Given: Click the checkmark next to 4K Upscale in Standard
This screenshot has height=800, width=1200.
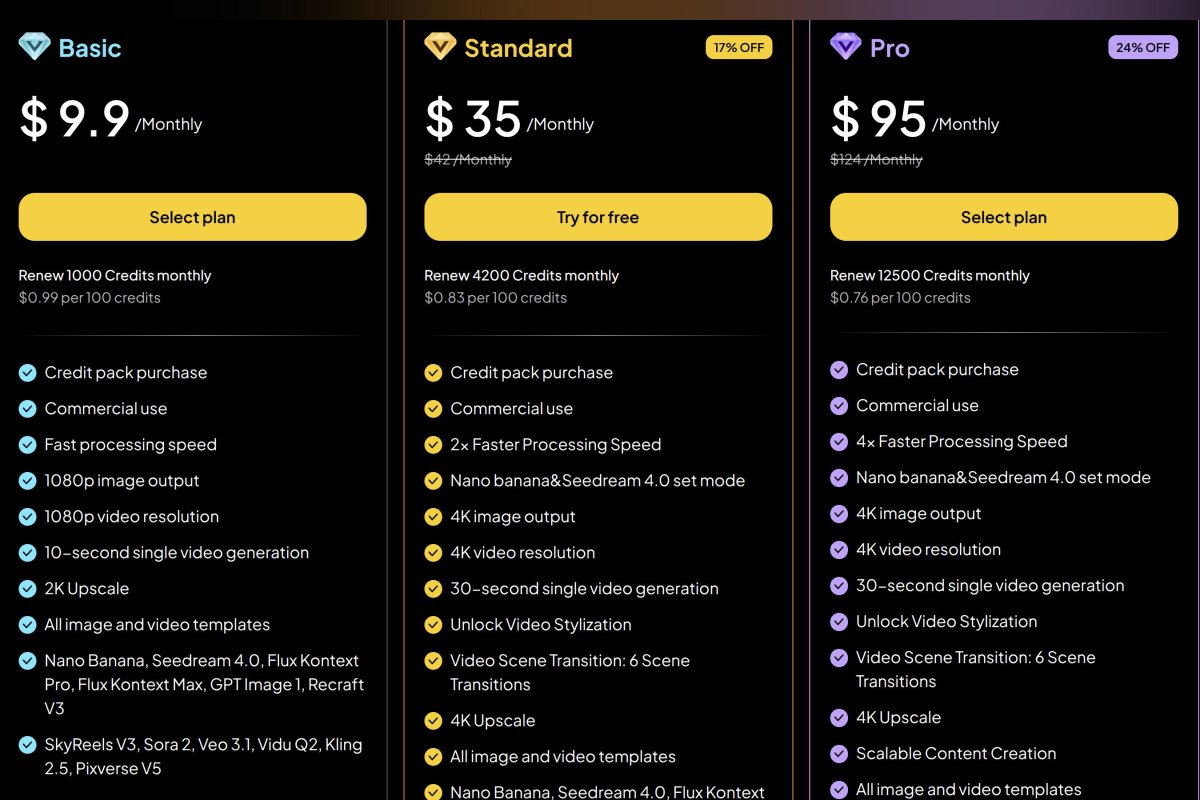Looking at the screenshot, I should click(433, 720).
